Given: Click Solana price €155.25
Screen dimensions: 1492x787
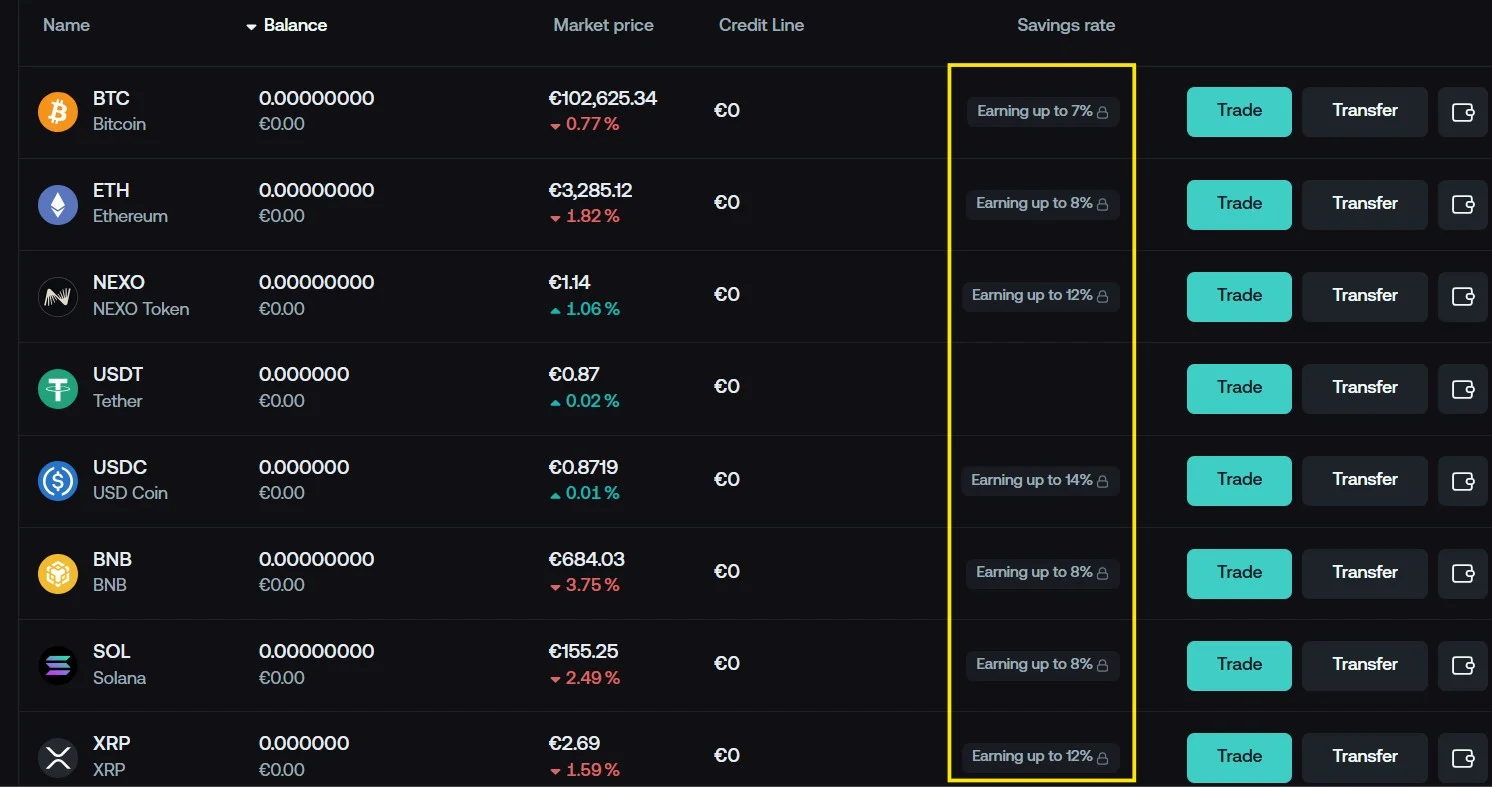Looking at the screenshot, I should click(583, 651).
